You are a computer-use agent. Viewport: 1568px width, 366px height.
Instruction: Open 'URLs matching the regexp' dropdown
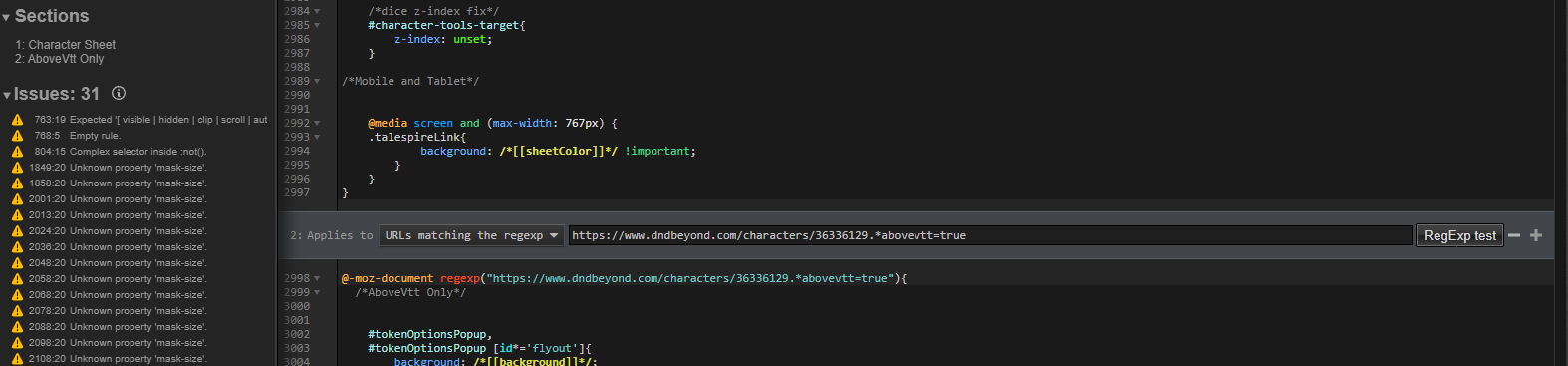coord(471,235)
